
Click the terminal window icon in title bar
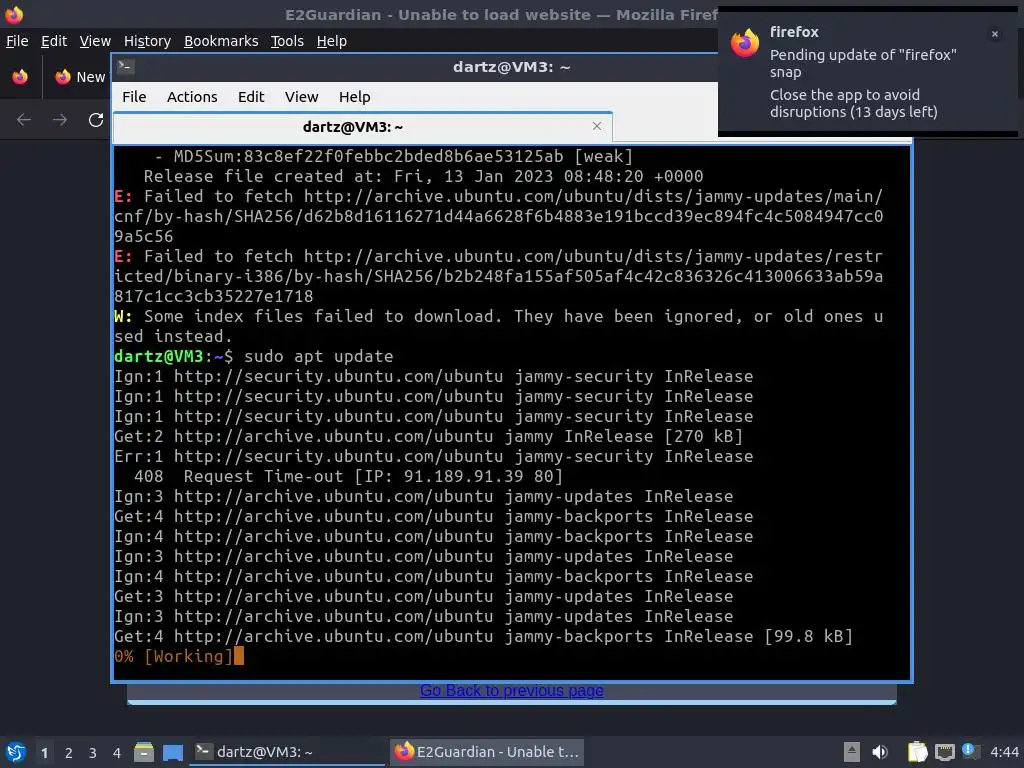(x=126, y=67)
